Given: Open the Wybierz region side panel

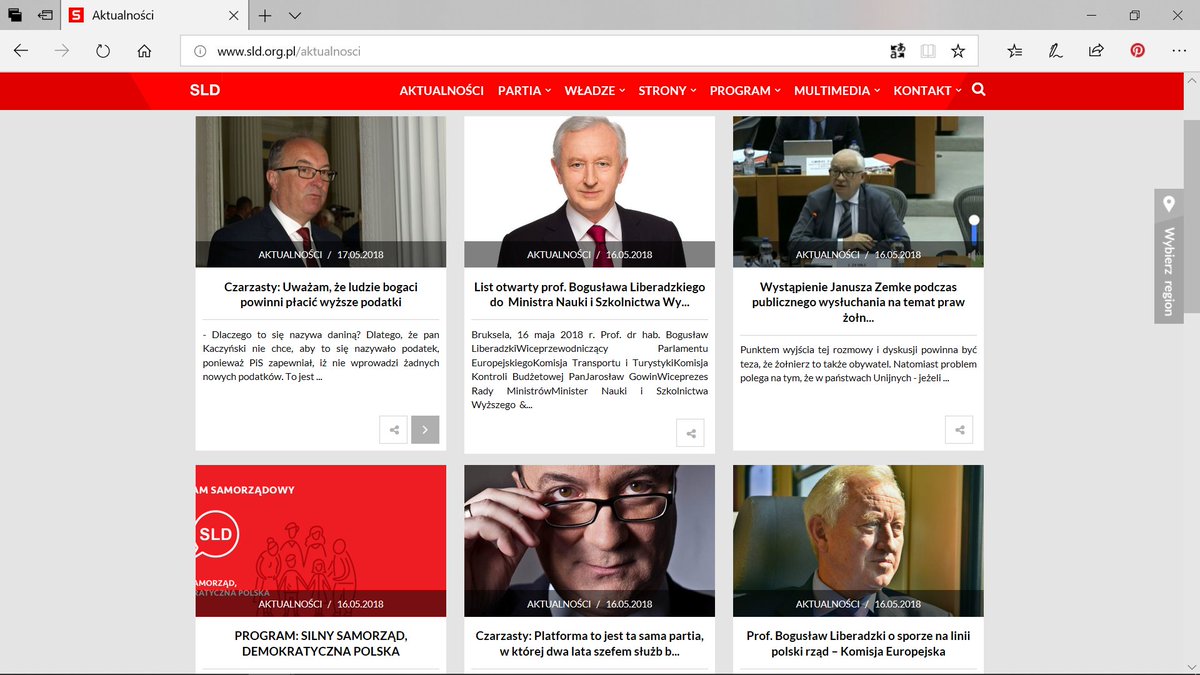Looking at the screenshot, I should 1168,255.
